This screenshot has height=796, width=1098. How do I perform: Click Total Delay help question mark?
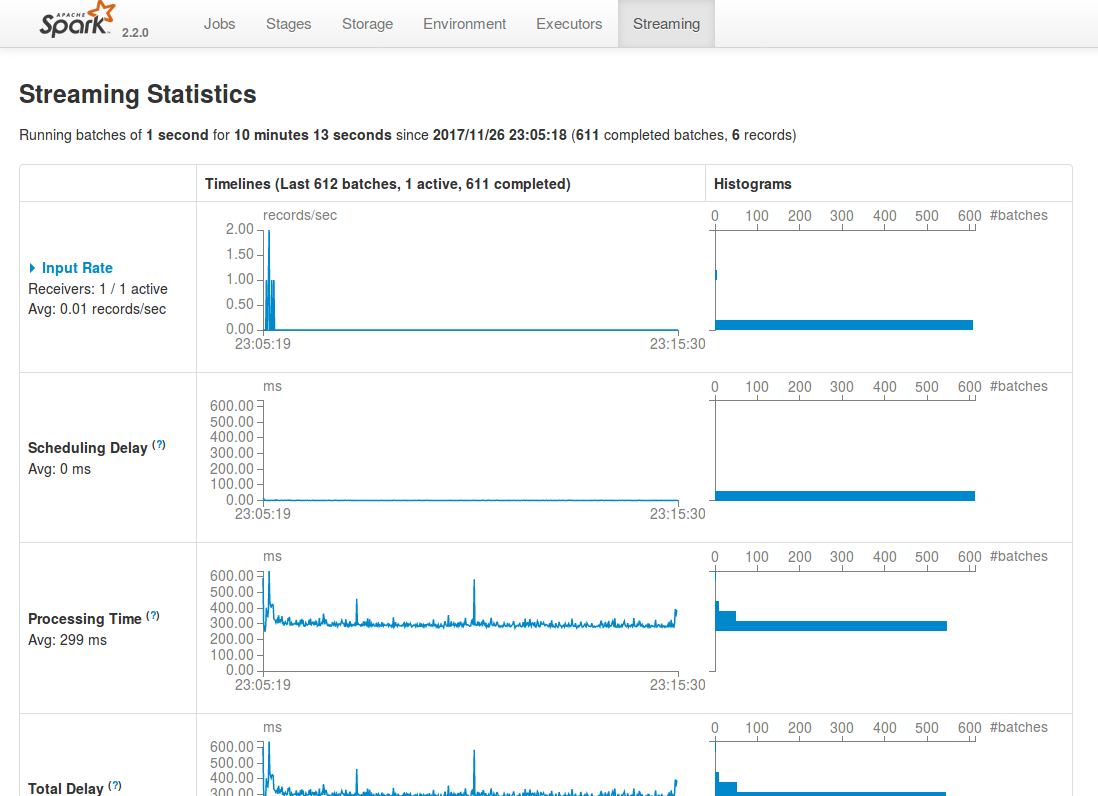pyautogui.click(x=114, y=786)
